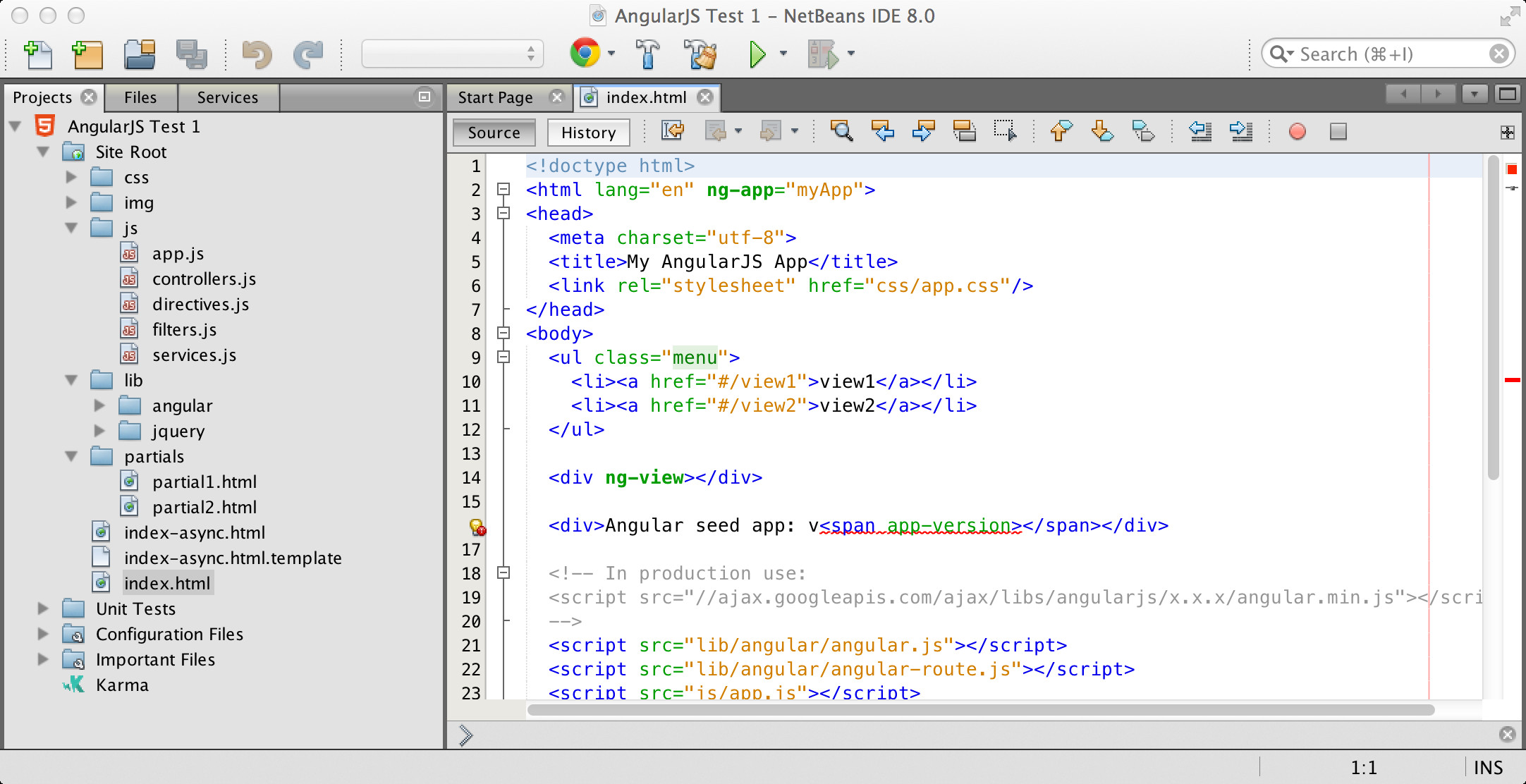The height and width of the screenshot is (784, 1526).
Task: Click the Open Project toolbar icon
Action: [x=140, y=54]
